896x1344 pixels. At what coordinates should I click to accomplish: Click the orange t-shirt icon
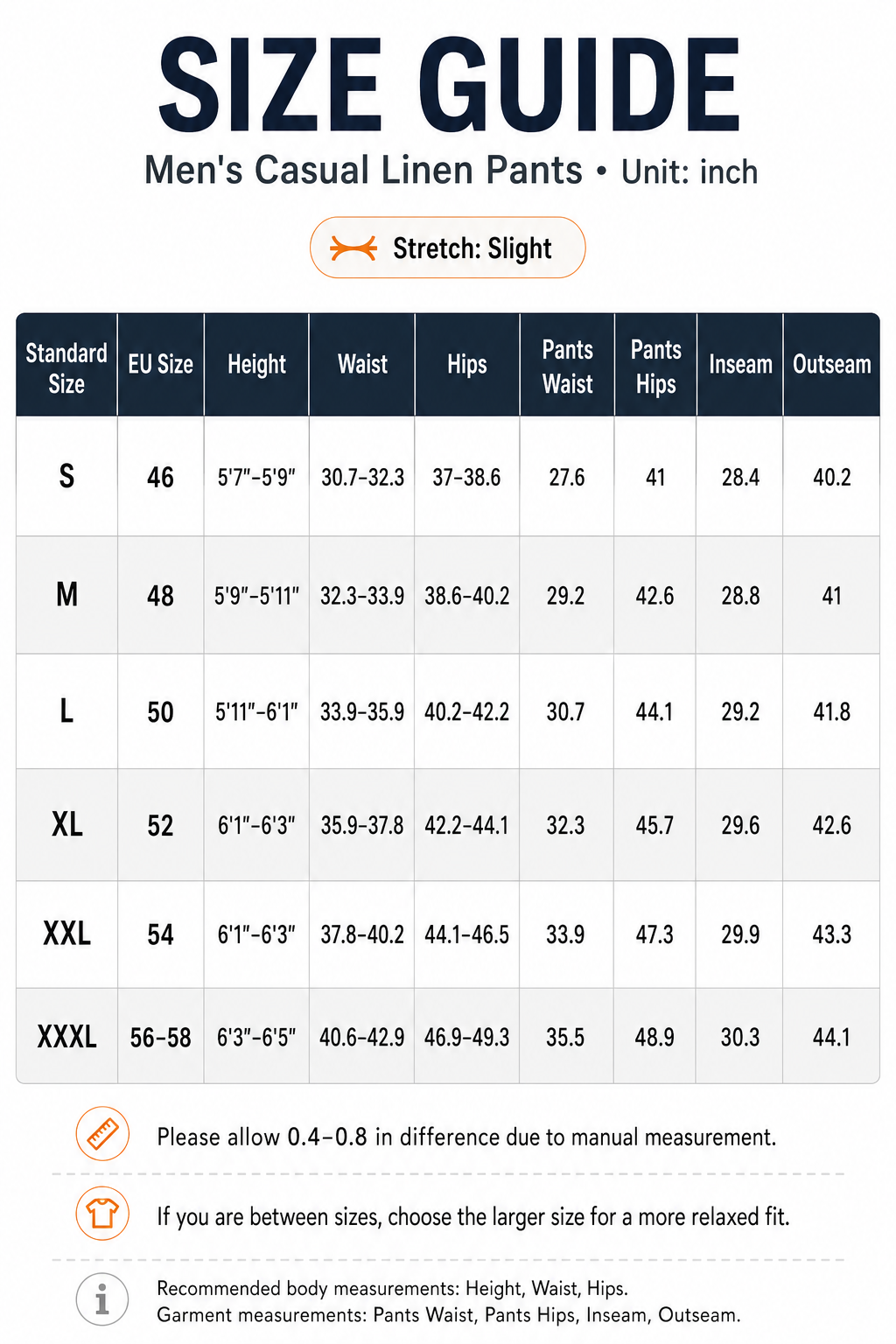tap(102, 1214)
